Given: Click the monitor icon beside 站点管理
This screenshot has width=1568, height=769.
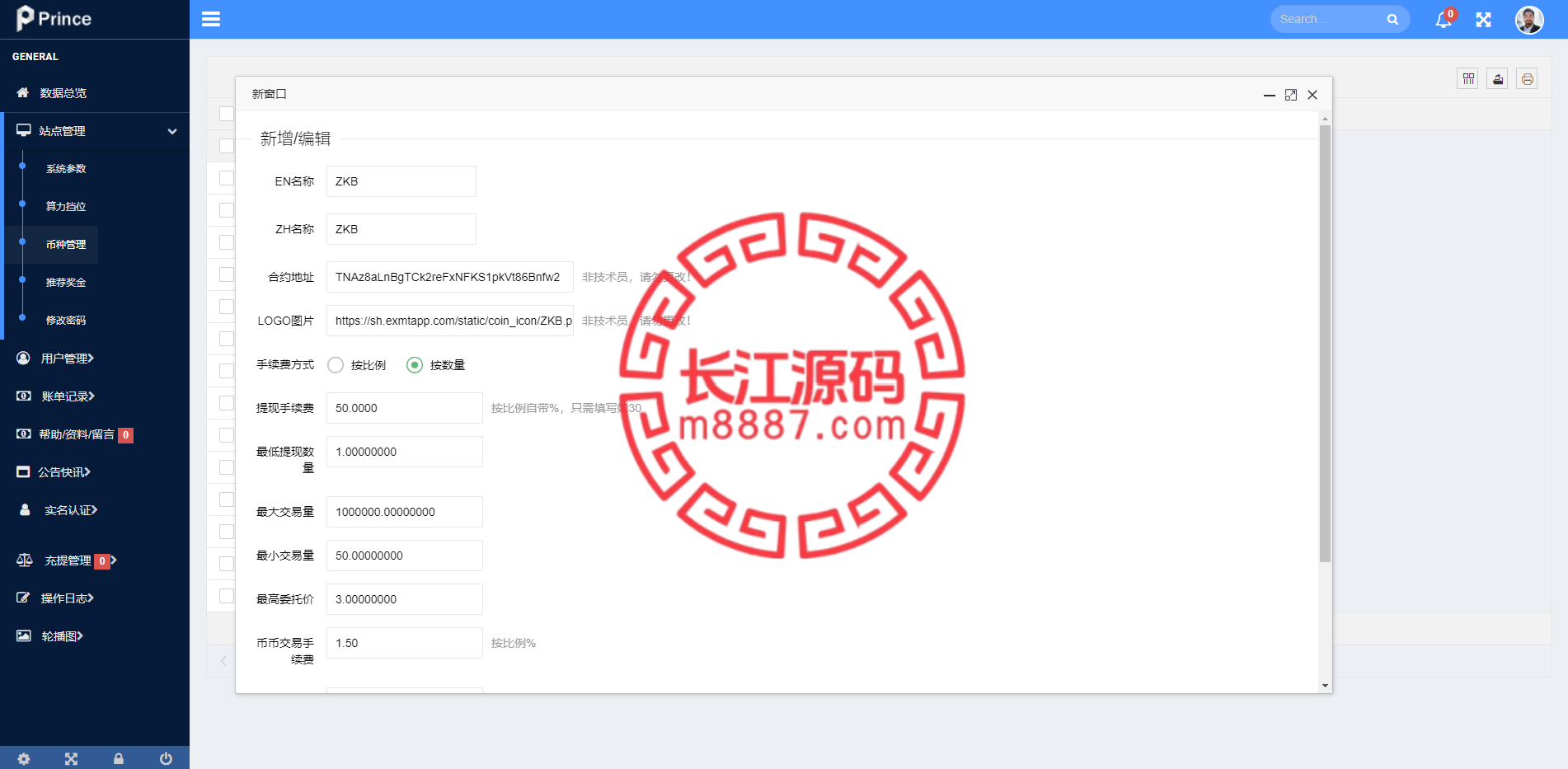Looking at the screenshot, I should pos(23,130).
